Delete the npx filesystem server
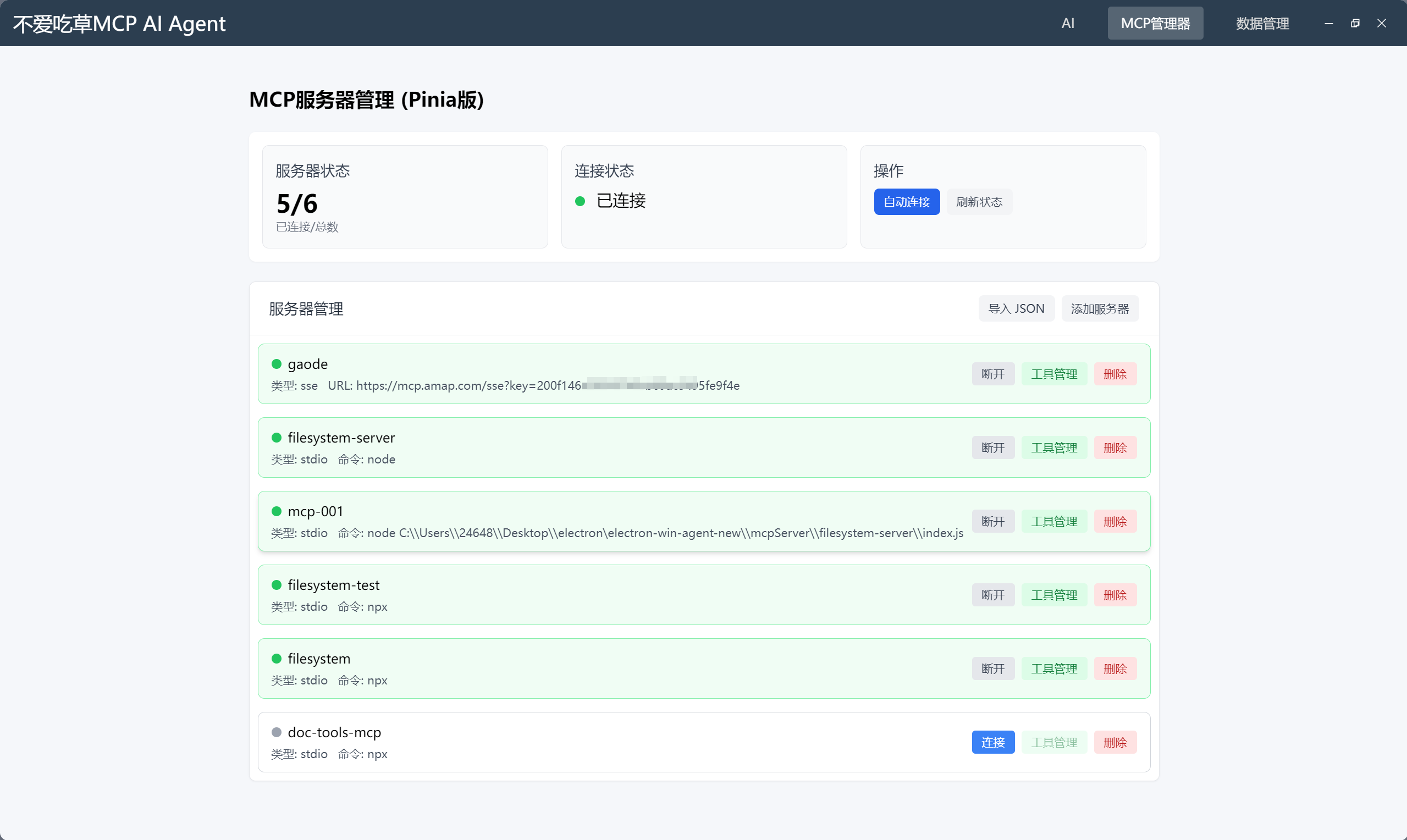 (1116, 668)
